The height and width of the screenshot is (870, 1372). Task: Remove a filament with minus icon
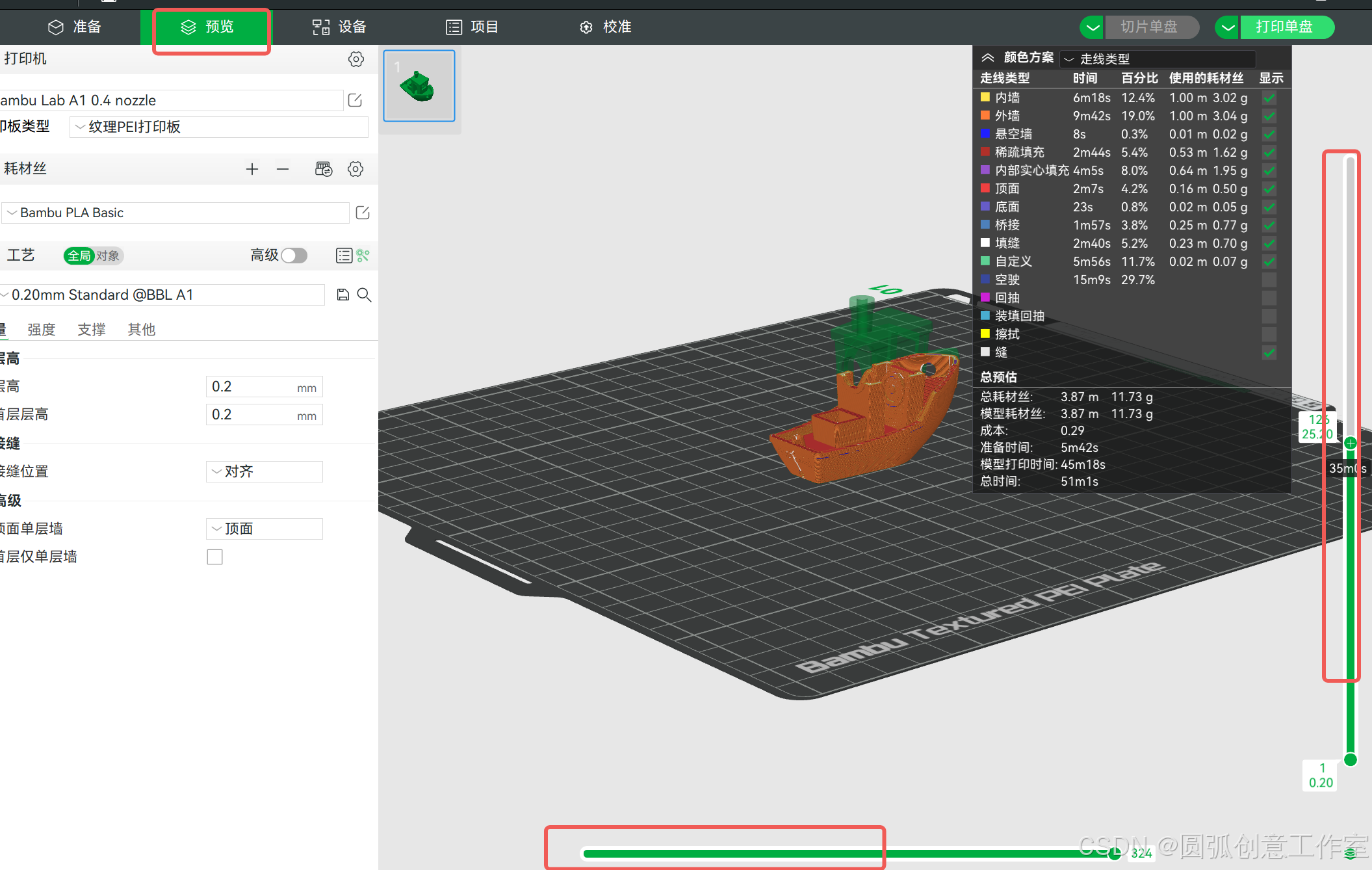pyautogui.click(x=283, y=169)
